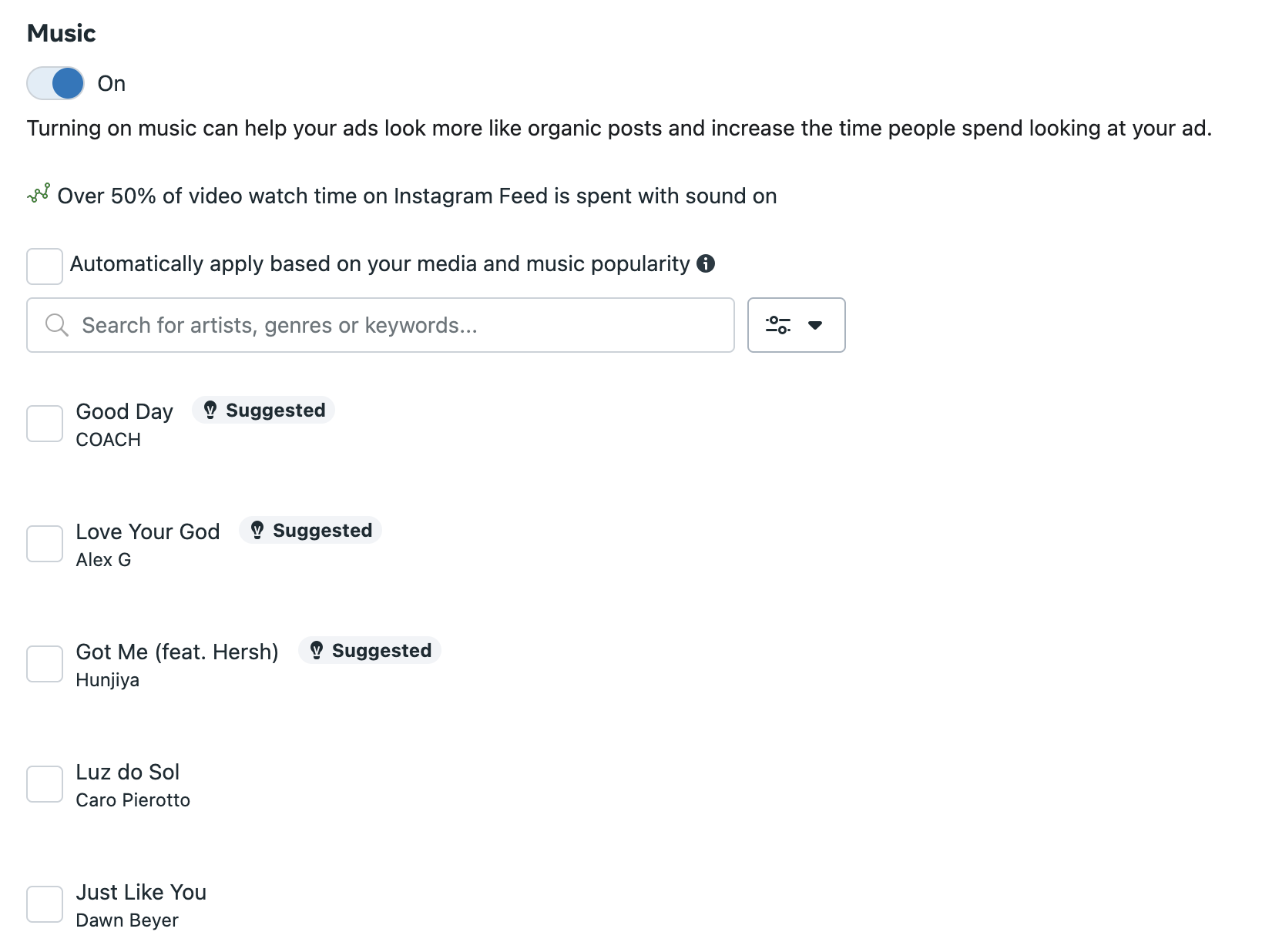Click the Luz do Sol track title
The width and height of the screenshot is (1262, 952).
[x=128, y=772]
